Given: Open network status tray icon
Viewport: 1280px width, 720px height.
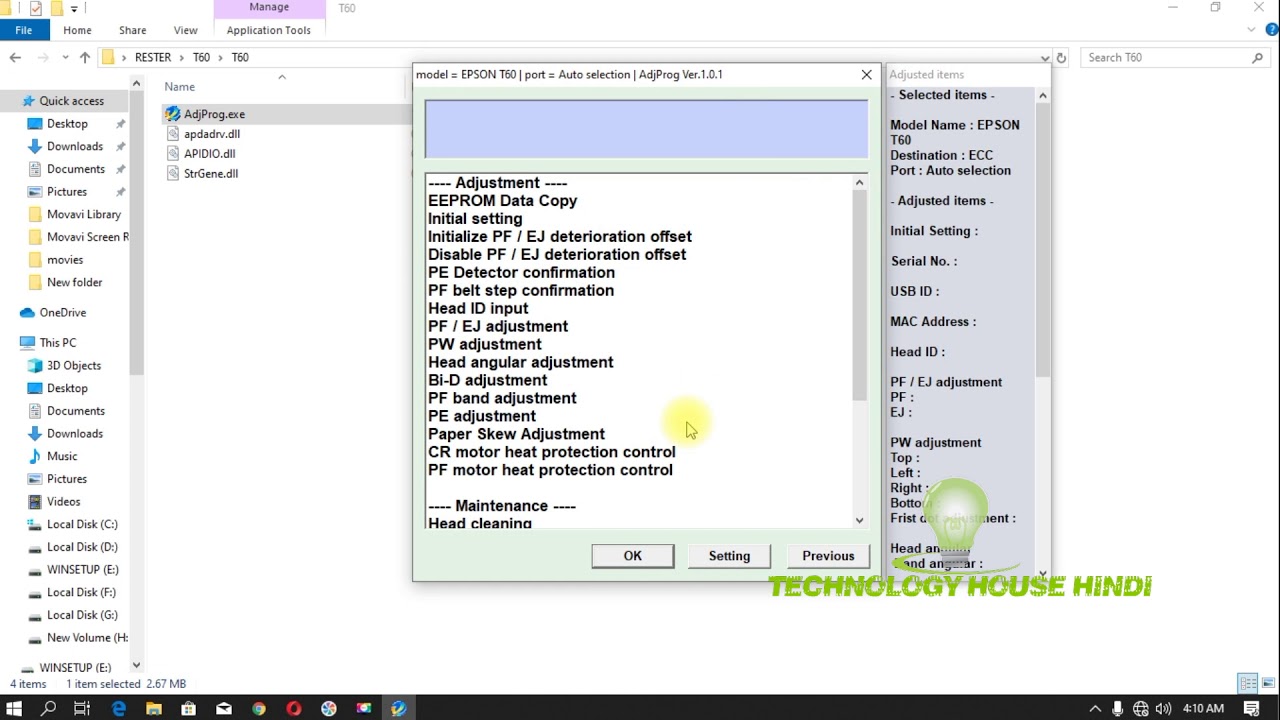Looking at the screenshot, I should click(1141, 708).
